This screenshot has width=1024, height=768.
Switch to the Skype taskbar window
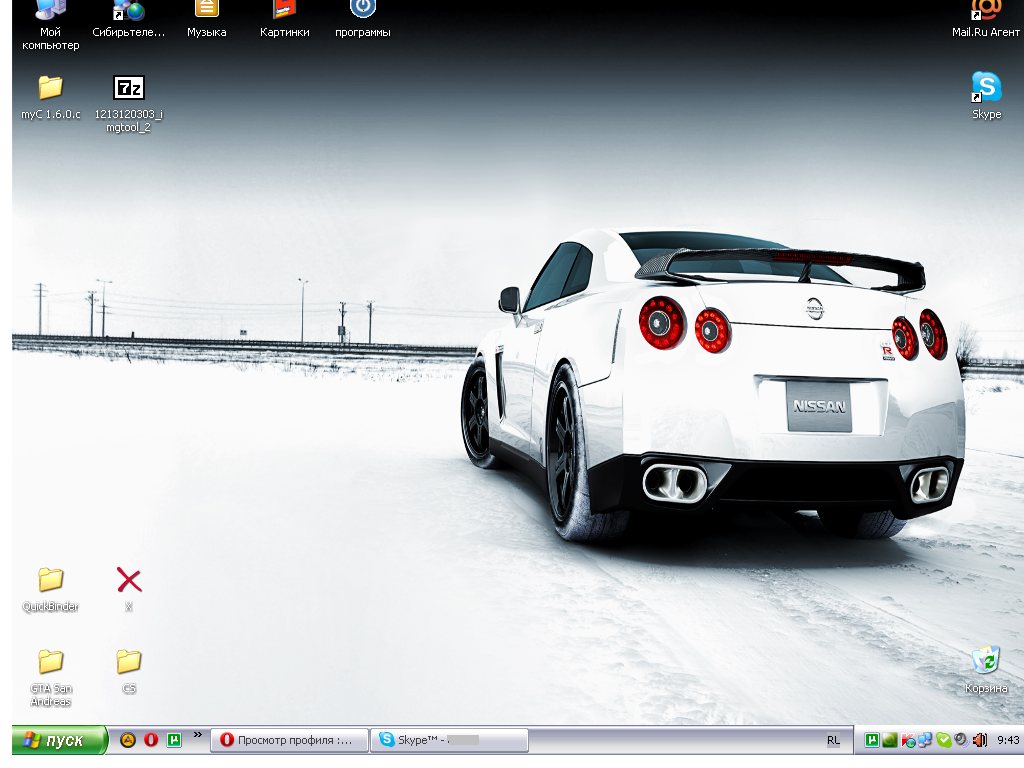coord(449,740)
